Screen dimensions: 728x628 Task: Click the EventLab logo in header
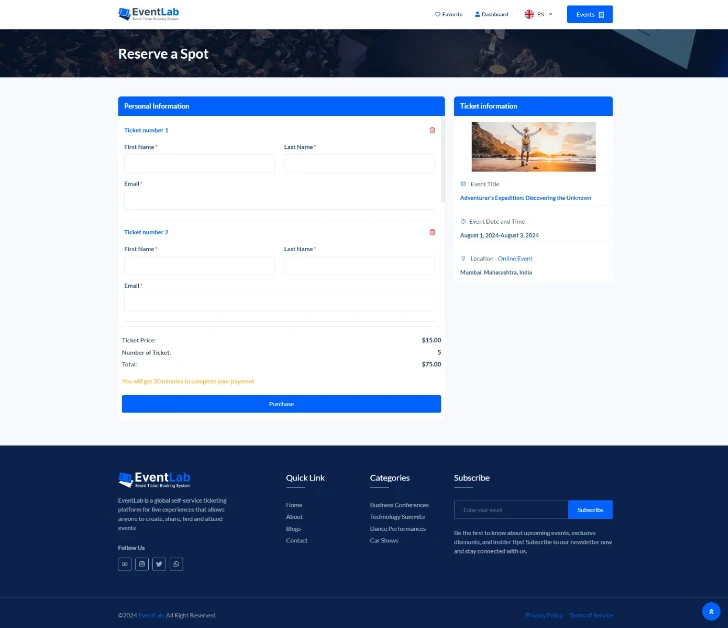[x=149, y=14]
